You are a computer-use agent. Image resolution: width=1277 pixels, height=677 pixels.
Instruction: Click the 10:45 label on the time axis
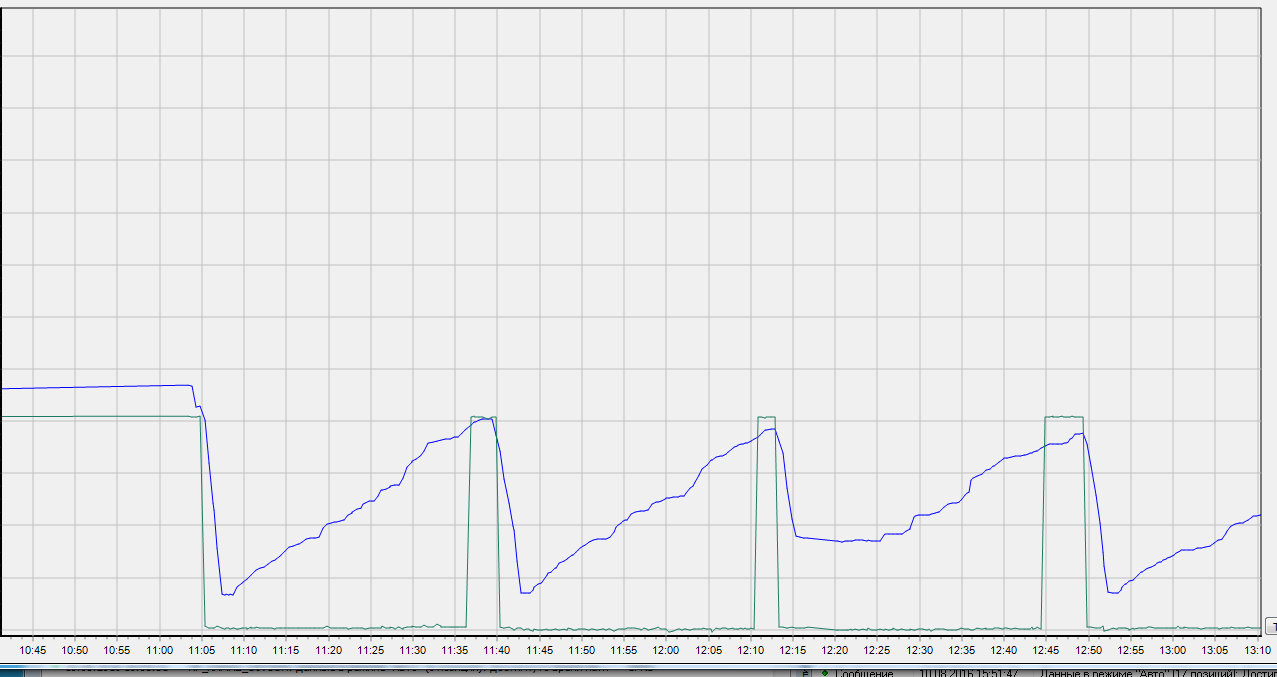click(33, 650)
